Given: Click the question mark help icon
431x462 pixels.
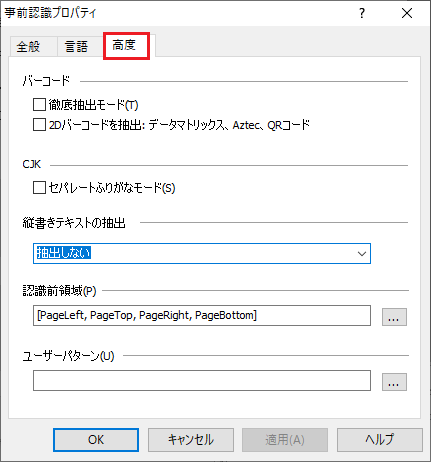Looking at the screenshot, I should (362, 13).
